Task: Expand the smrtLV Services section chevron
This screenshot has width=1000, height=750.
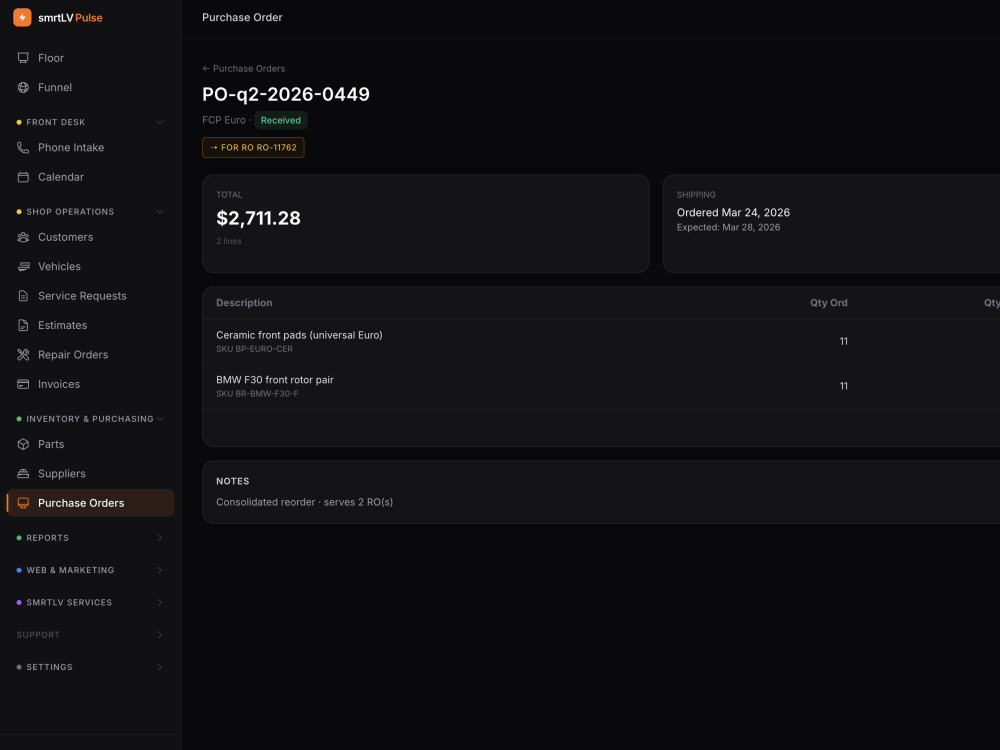Action: (159, 602)
